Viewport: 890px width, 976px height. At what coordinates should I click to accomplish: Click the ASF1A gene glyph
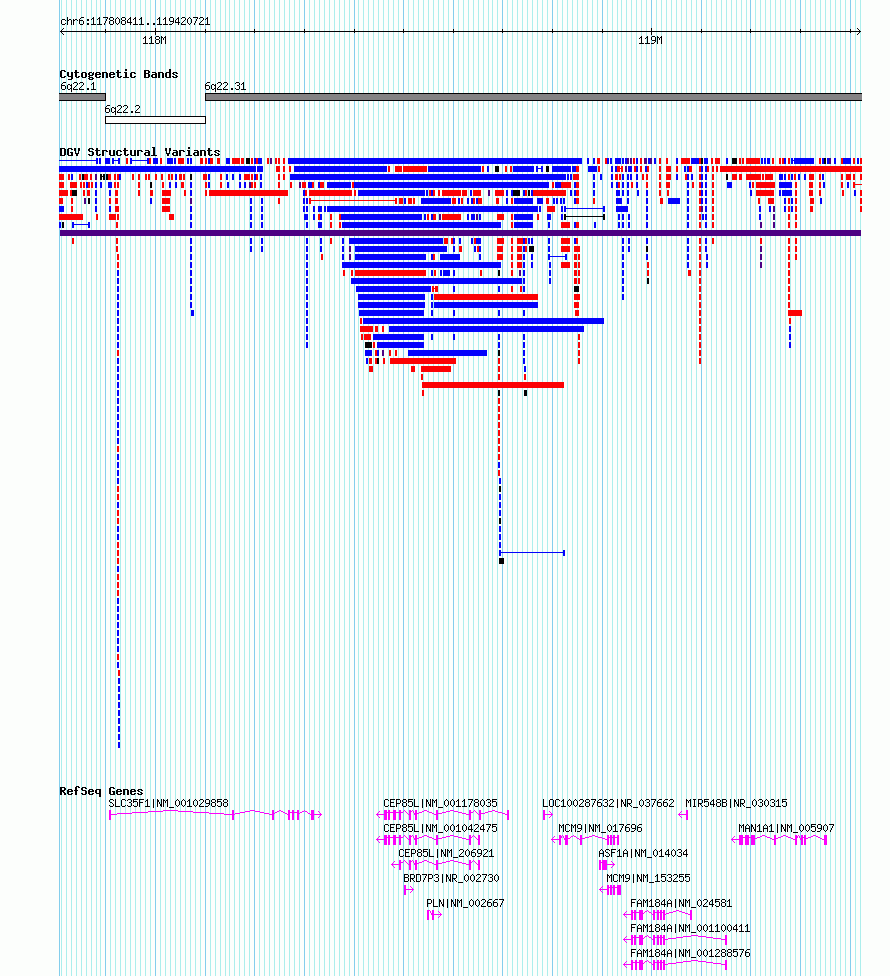click(607, 865)
